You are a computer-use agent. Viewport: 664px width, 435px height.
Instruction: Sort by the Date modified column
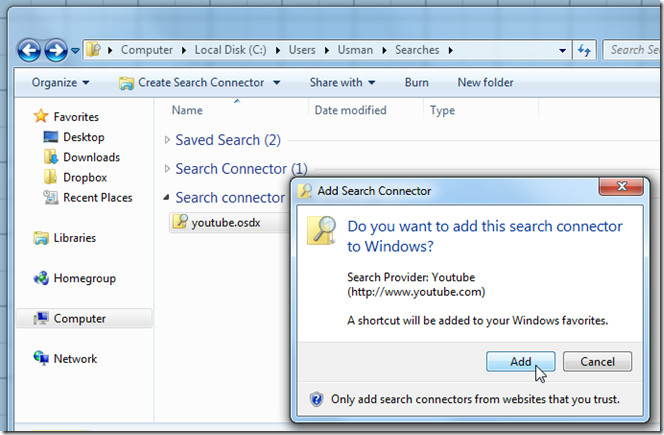[x=350, y=110]
